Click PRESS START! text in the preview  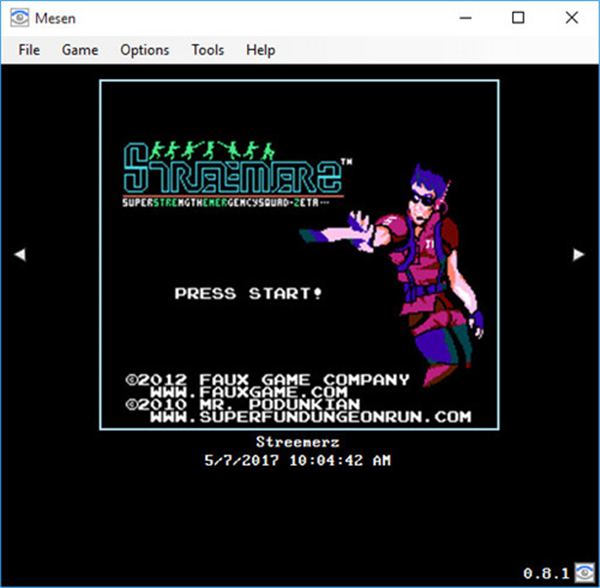point(249,294)
